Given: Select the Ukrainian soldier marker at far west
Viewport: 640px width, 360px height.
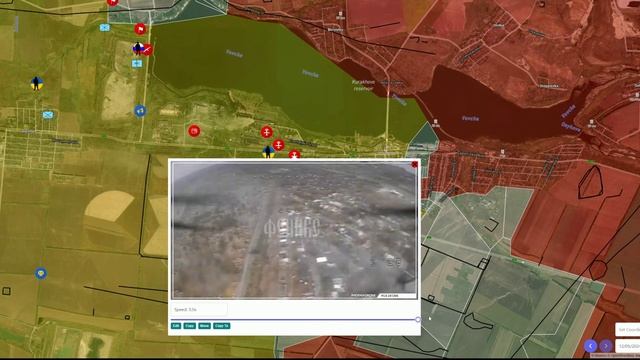Looking at the screenshot, I should 36,83.
